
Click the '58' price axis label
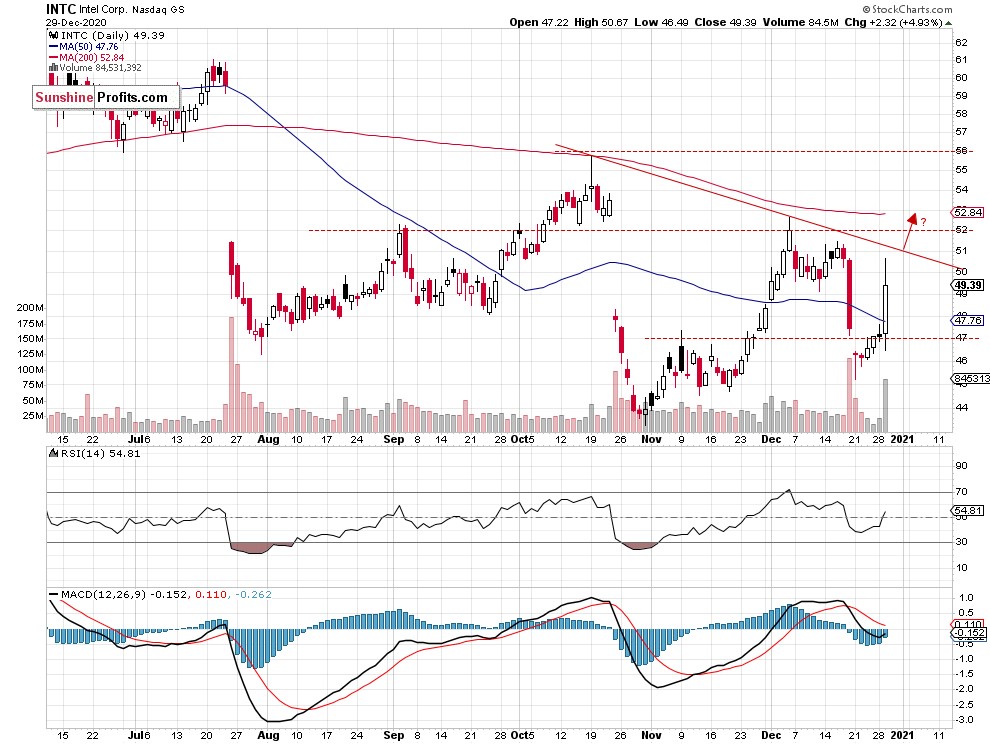962,114
